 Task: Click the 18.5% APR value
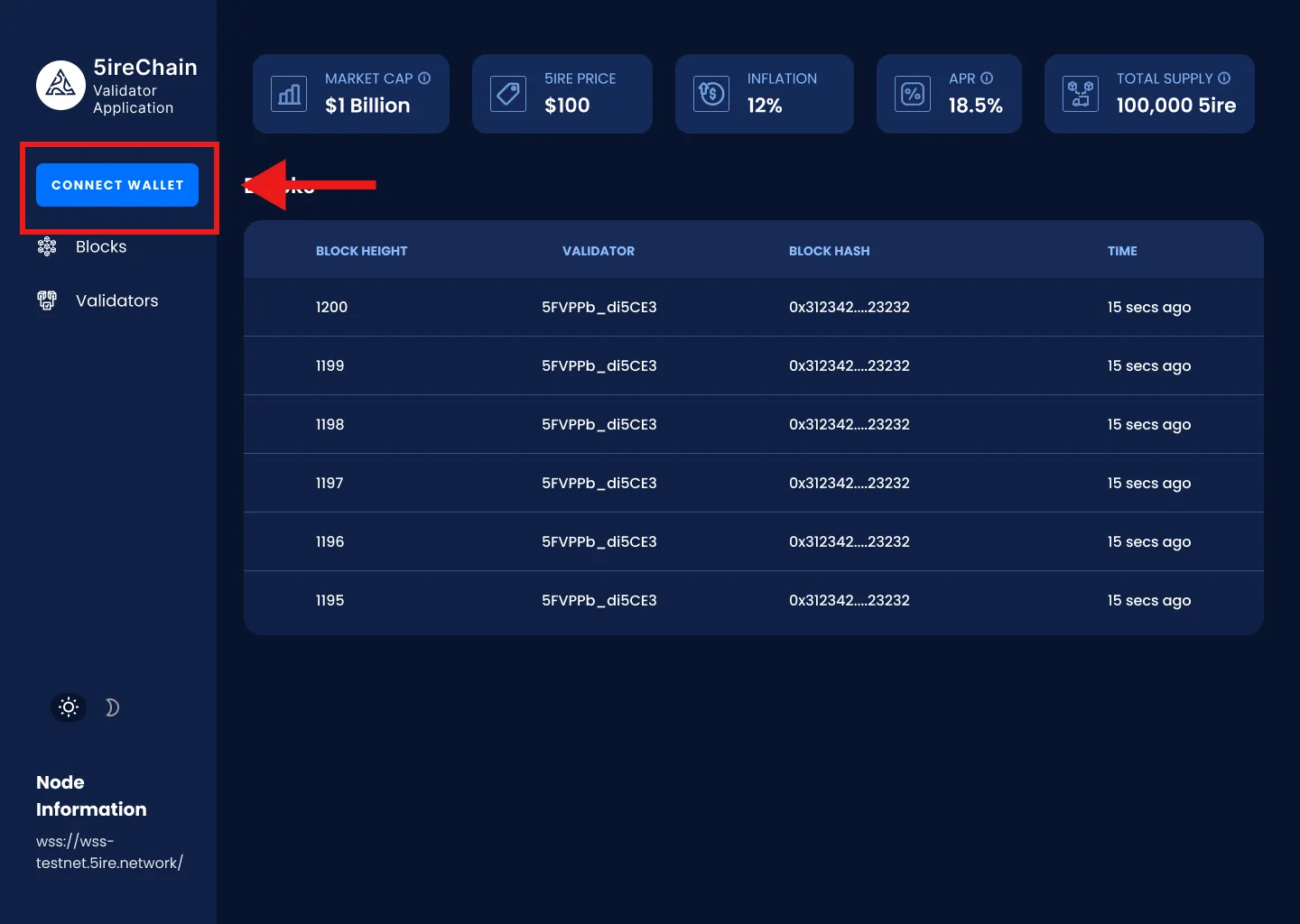coord(976,106)
